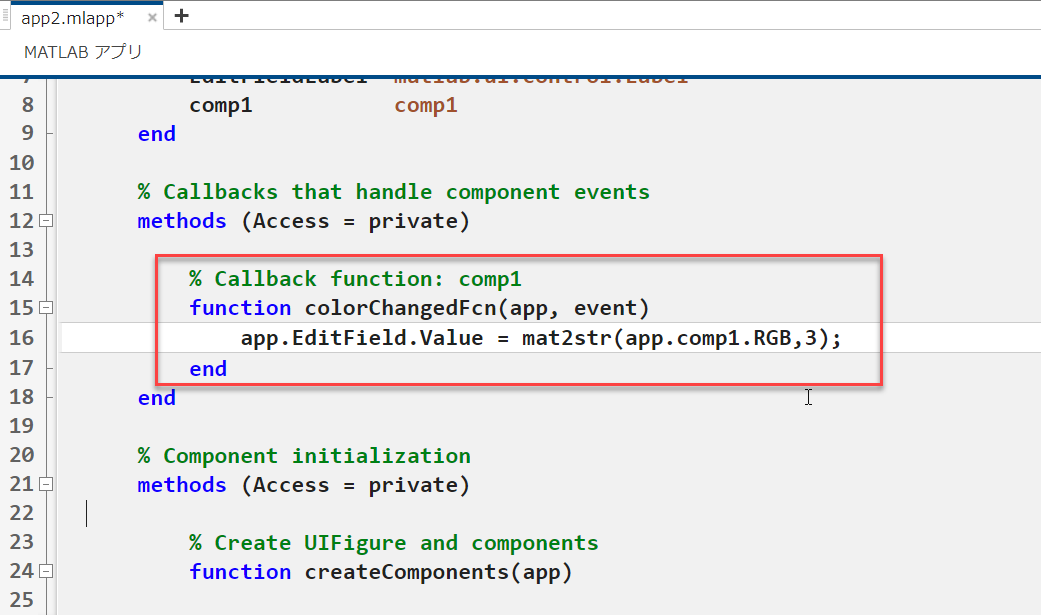
Task: Place cursor on colorChangedFcn function name
Action: tap(380, 308)
